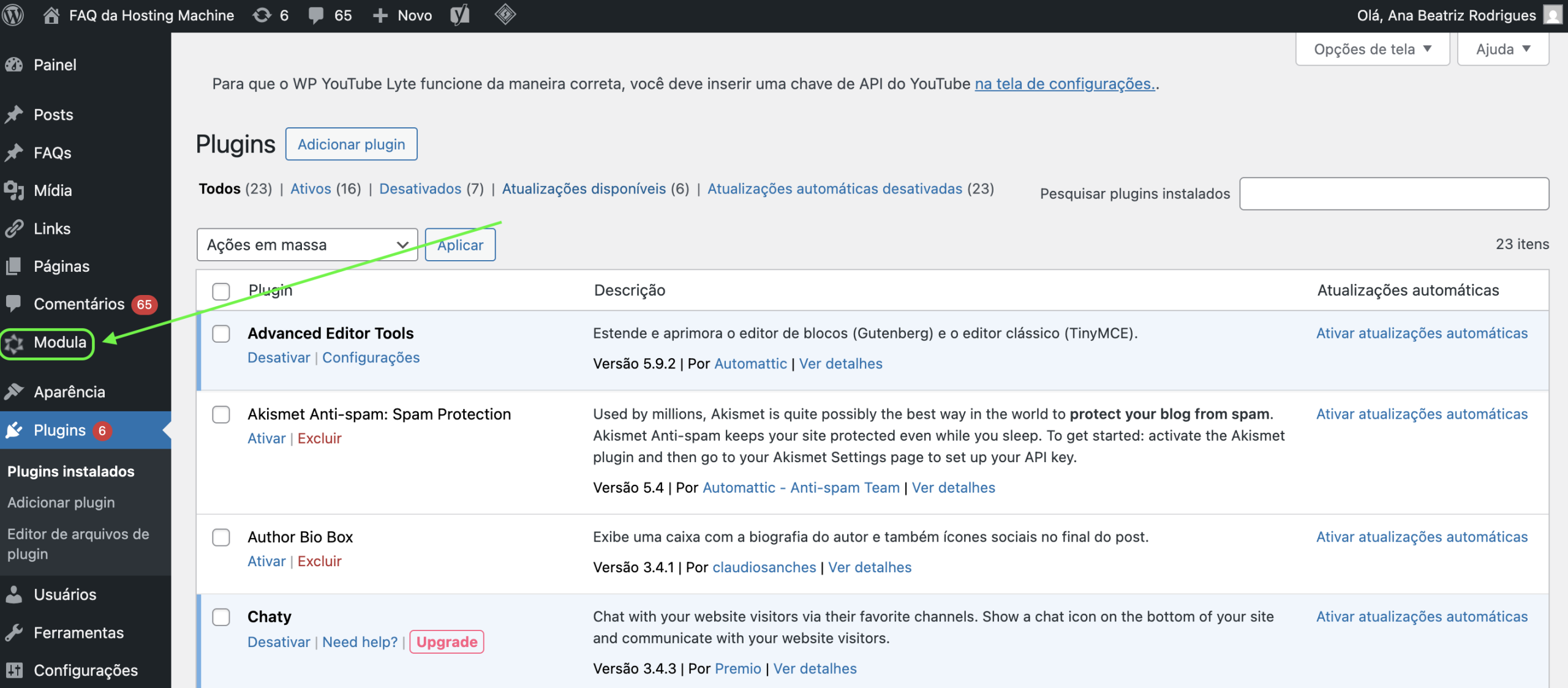The image size is (1568, 688).
Task: Filter by Desativados plugins
Action: [420, 189]
